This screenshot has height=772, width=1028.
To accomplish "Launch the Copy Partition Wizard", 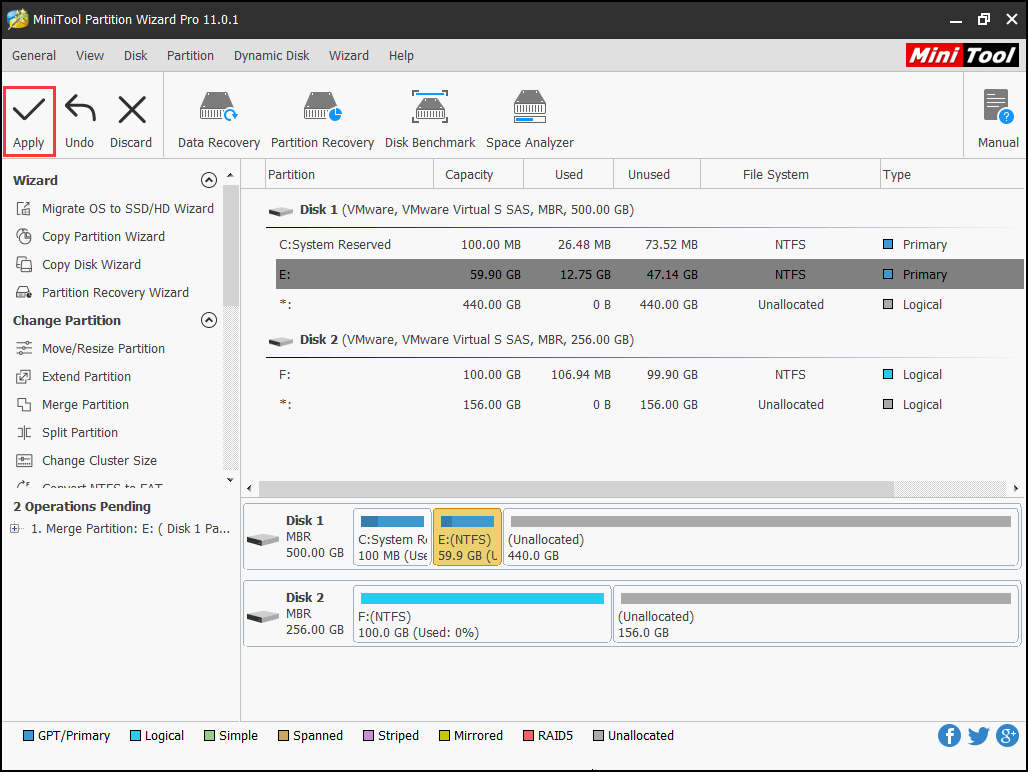I will pos(90,237).
